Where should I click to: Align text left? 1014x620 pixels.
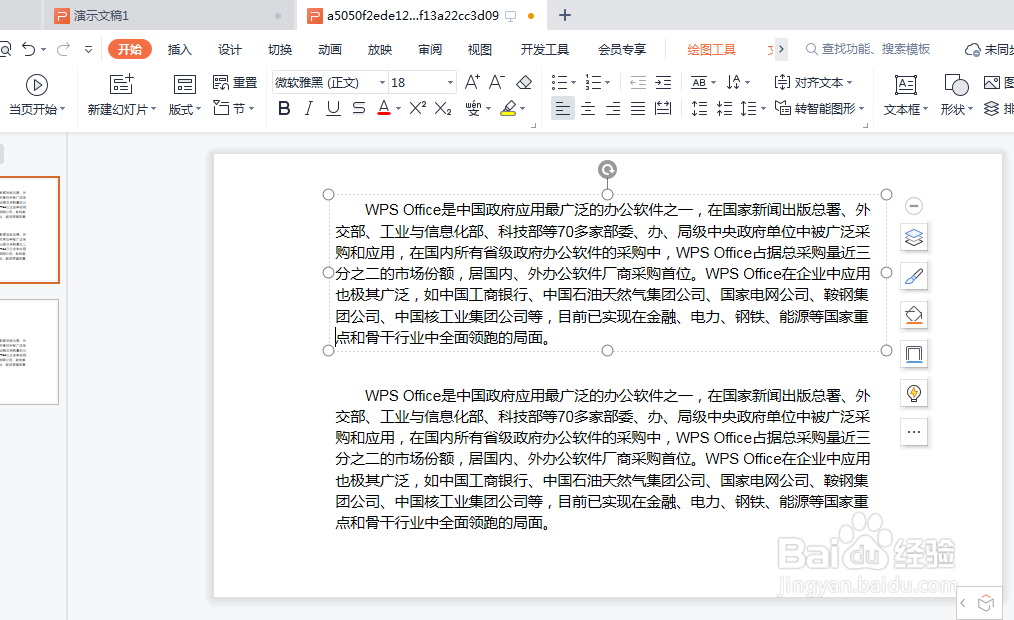tap(563, 108)
